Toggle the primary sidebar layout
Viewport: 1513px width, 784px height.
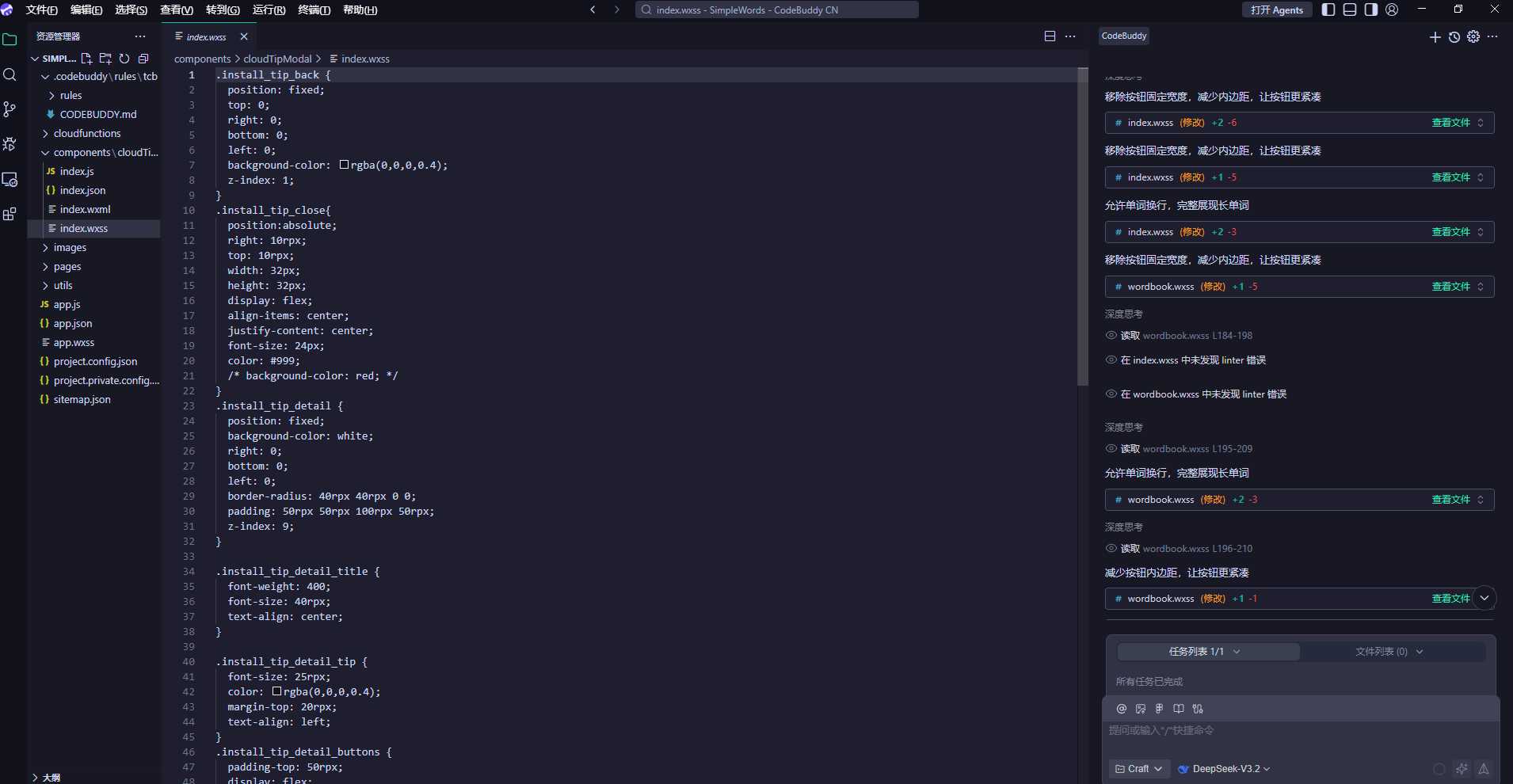point(1329,10)
